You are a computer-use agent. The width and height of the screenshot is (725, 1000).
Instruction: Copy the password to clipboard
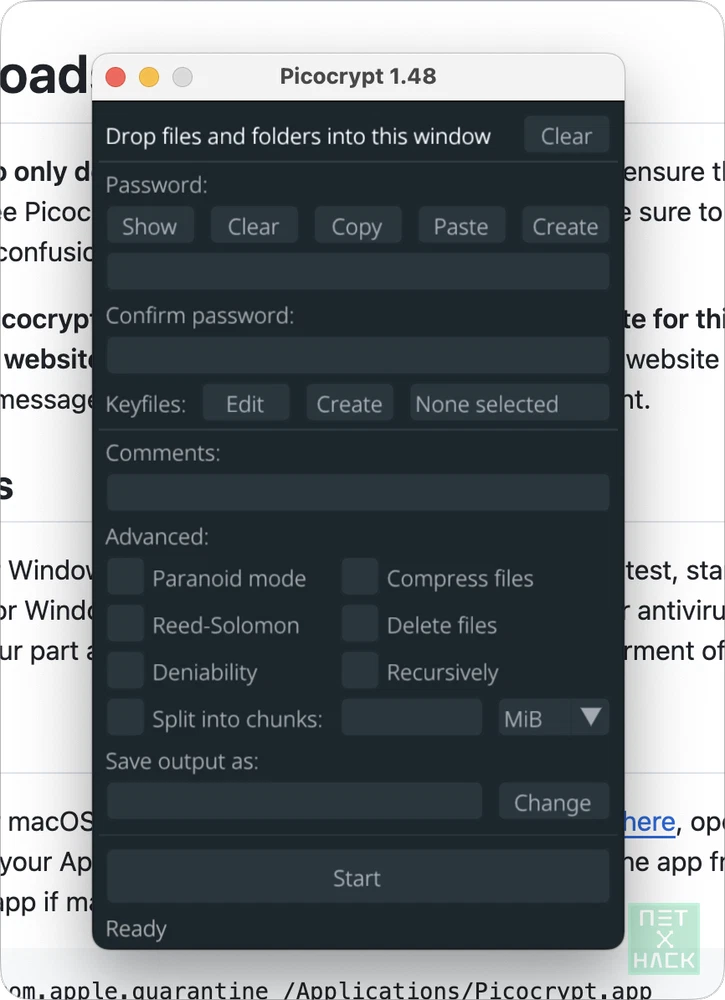click(358, 226)
